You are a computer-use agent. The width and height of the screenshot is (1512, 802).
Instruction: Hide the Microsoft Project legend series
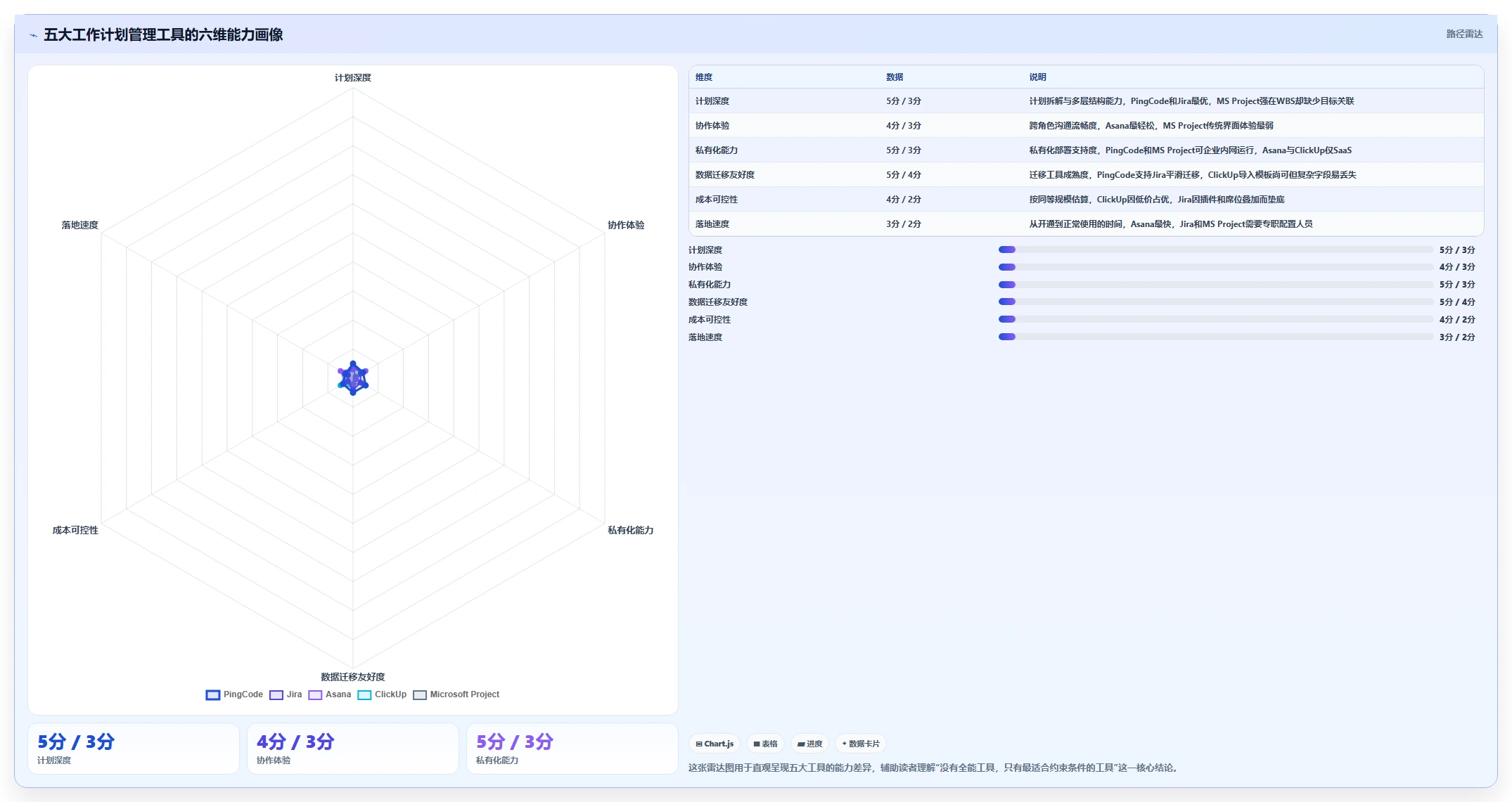(456, 694)
